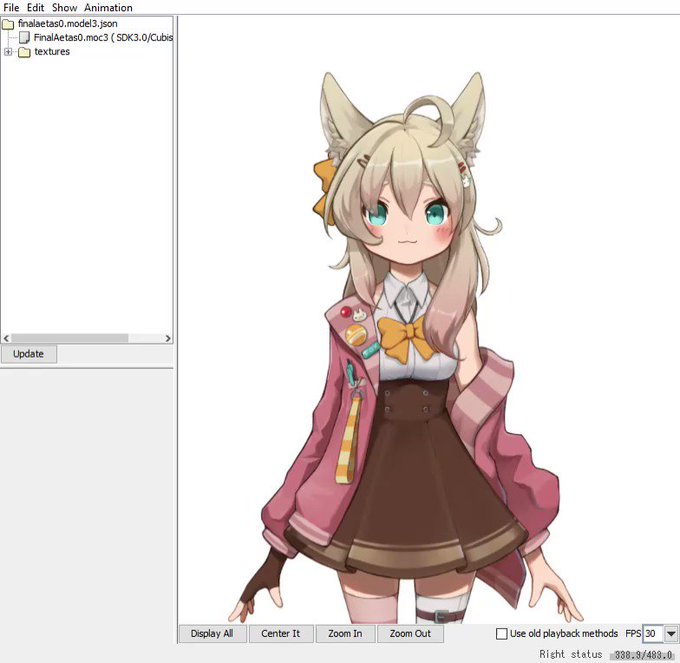680x663 pixels.
Task: Click the right arrow of tree scrollbar
Action: point(168,338)
